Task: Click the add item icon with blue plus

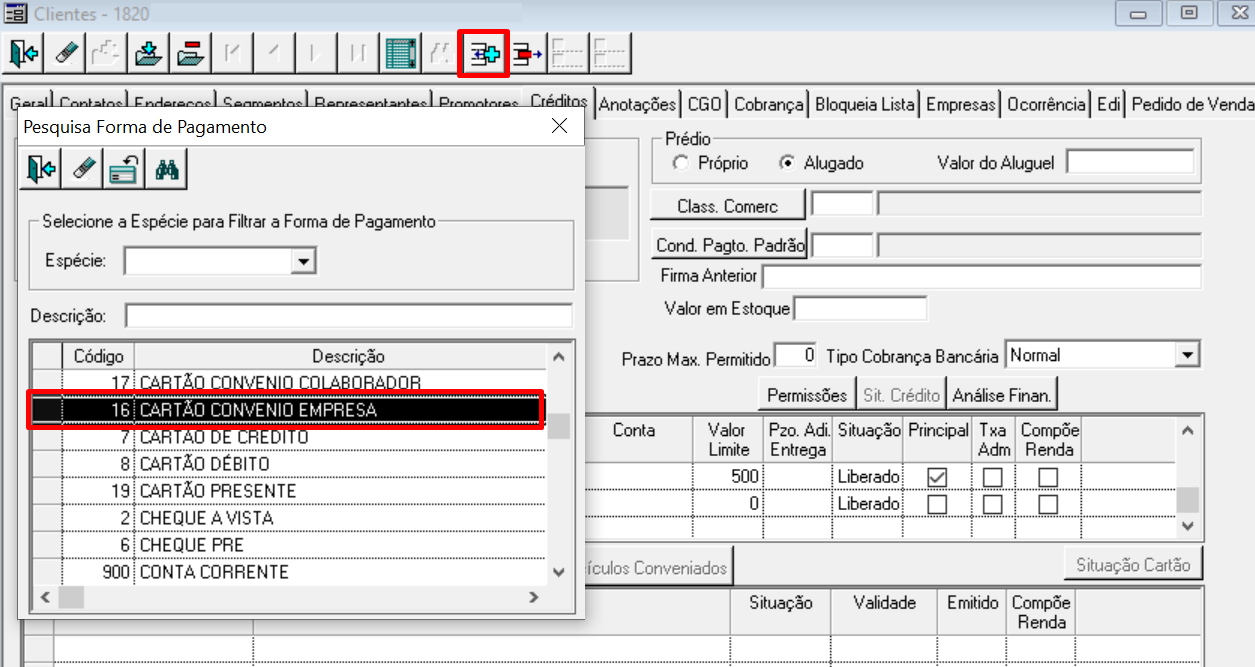Action: (x=484, y=53)
